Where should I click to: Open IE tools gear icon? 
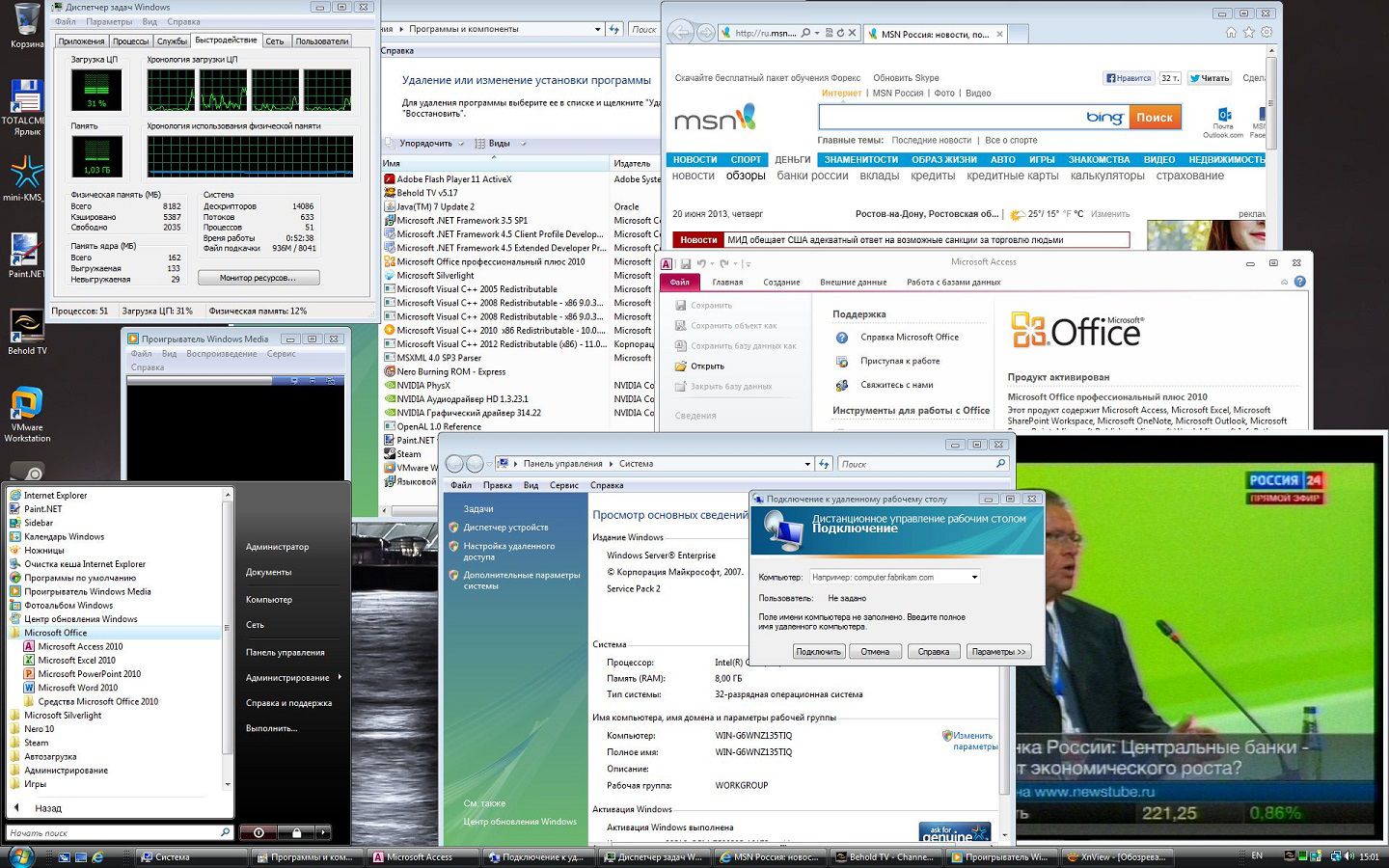tap(1266, 32)
